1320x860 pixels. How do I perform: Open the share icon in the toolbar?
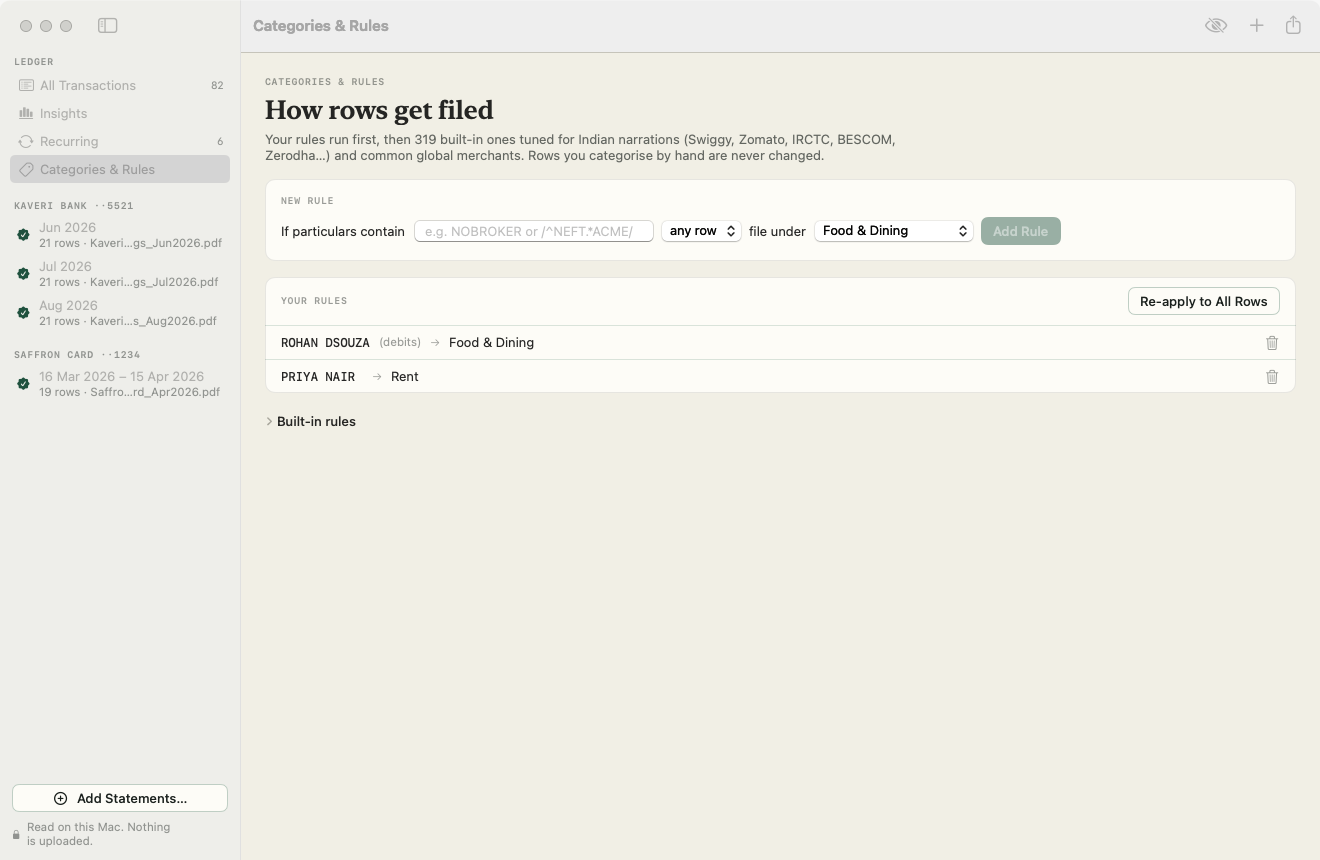(1293, 25)
